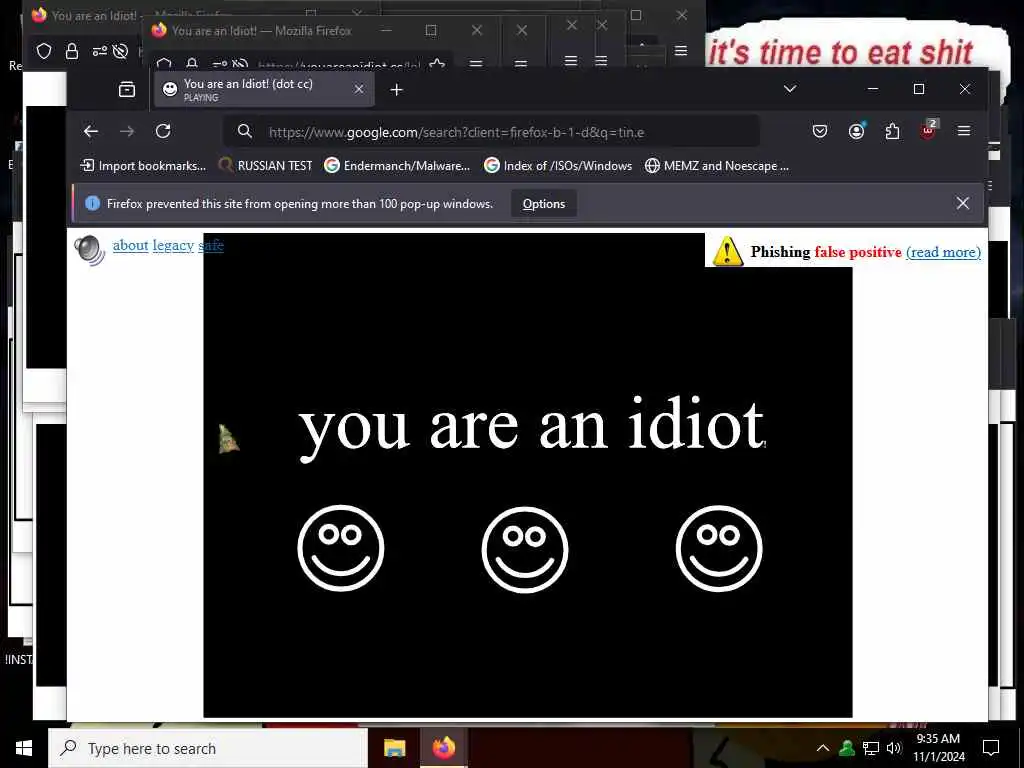Select the You are an Idiot! (dot cc) tab

(x=264, y=89)
